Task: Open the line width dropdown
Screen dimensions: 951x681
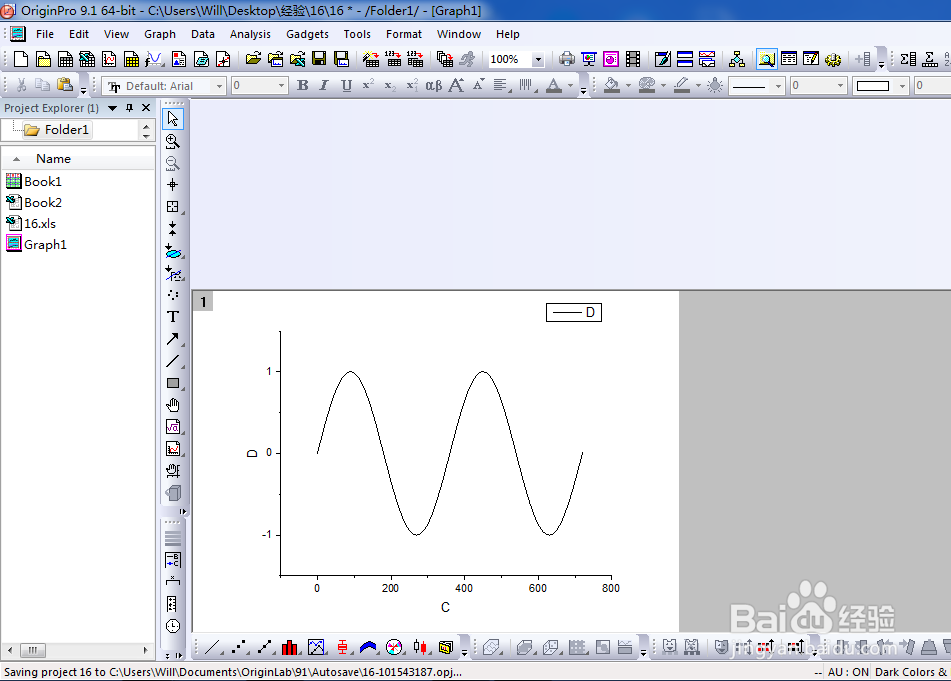Action: coord(840,86)
